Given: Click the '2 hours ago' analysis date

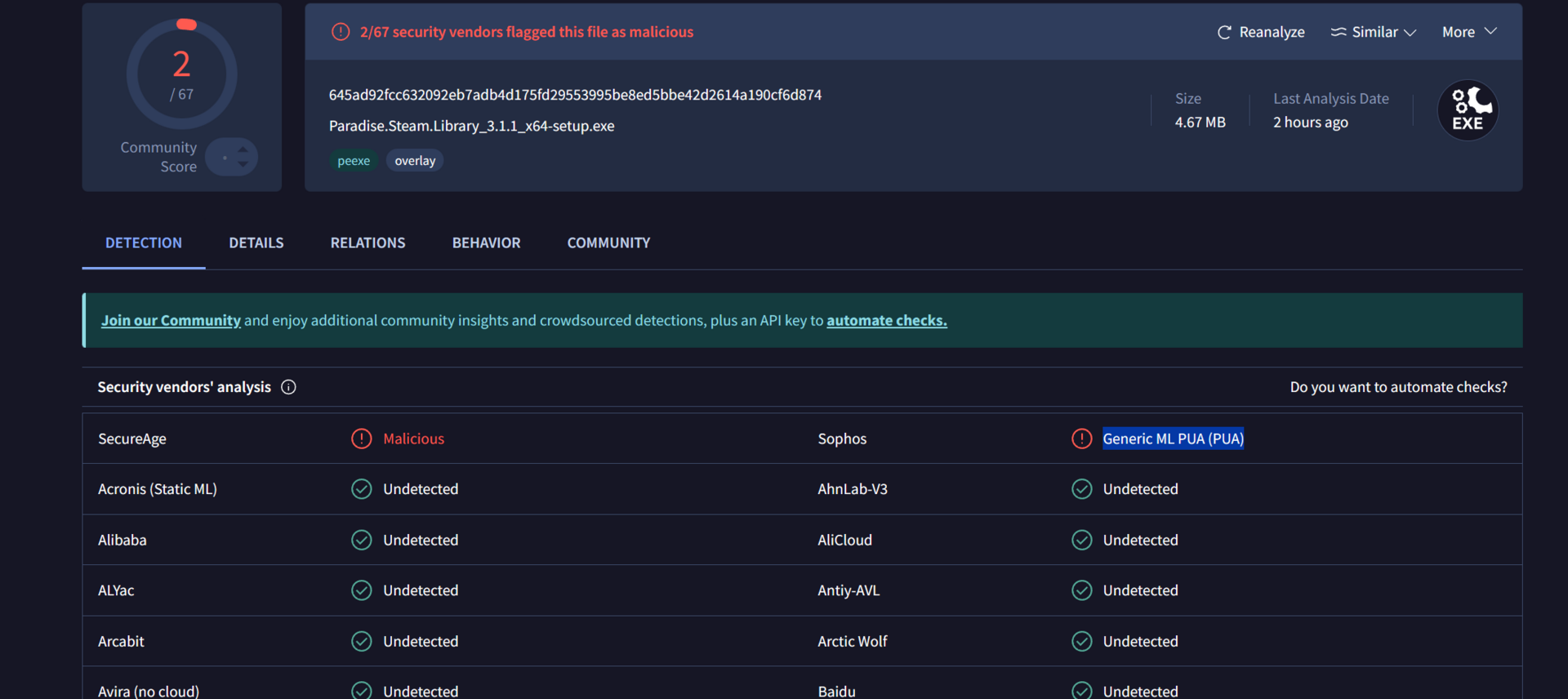Looking at the screenshot, I should coord(1310,122).
